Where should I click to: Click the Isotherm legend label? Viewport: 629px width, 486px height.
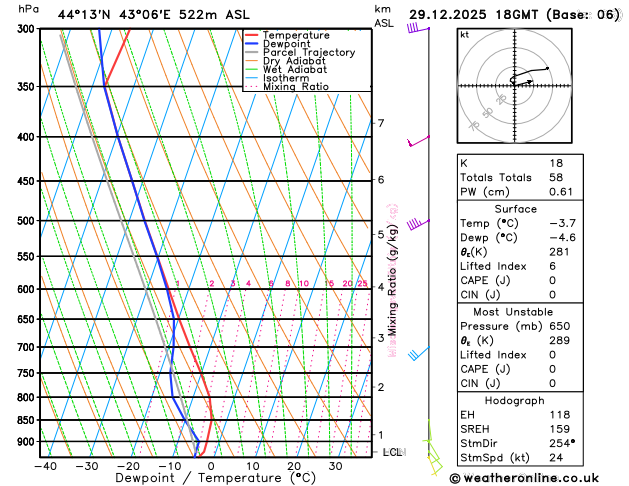[x=286, y=78]
